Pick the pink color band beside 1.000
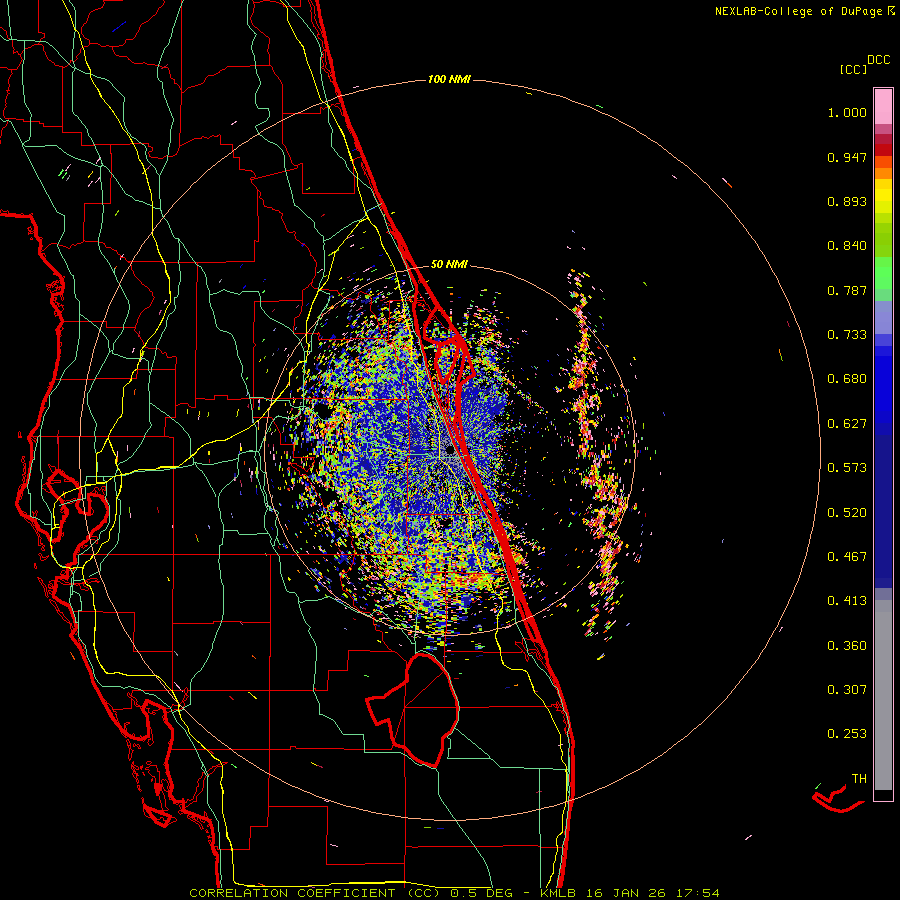This screenshot has height=900, width=900. (x=883, y=107)
